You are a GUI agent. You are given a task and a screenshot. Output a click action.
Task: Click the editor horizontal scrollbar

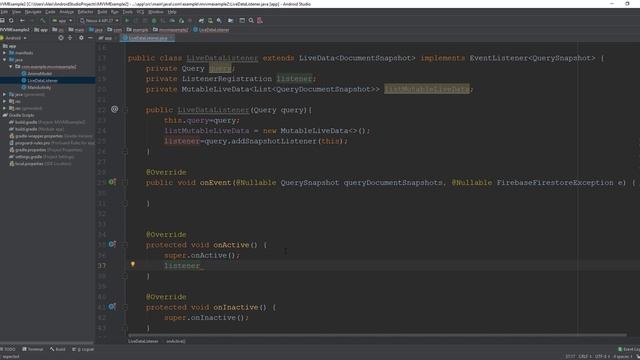(x=377, y=335)
